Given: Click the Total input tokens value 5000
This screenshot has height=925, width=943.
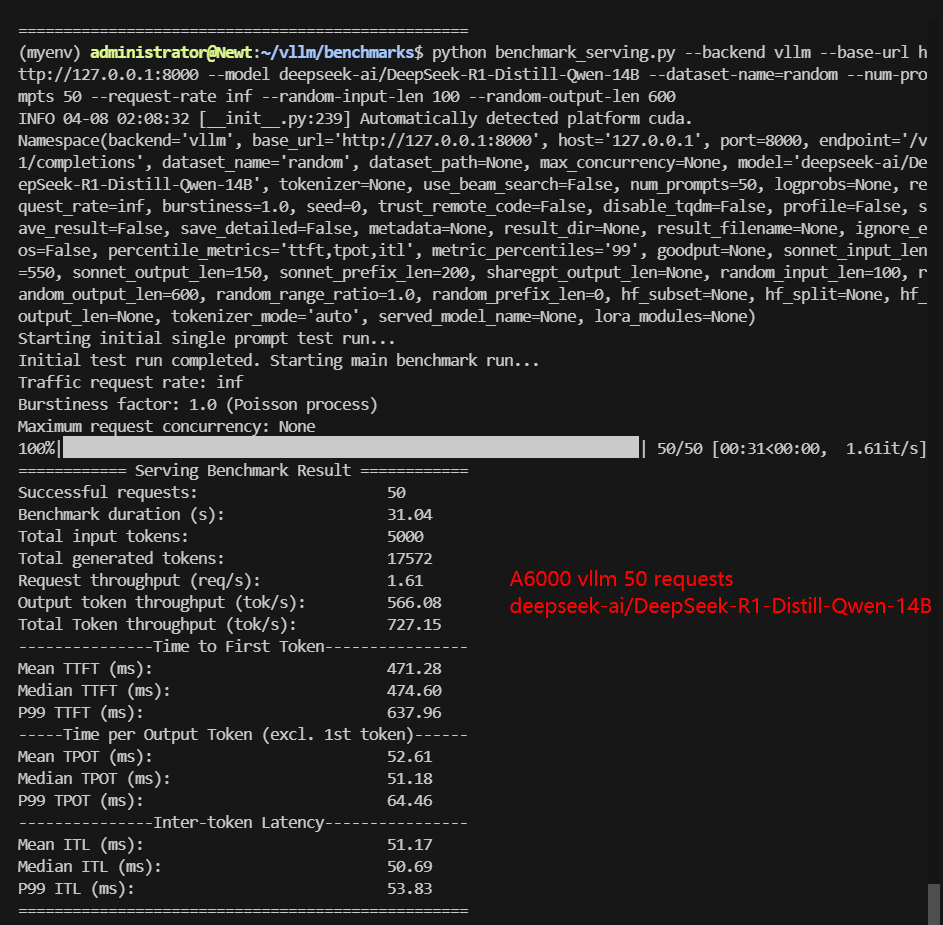Looking at the screenshot, I should click(405, 536).
